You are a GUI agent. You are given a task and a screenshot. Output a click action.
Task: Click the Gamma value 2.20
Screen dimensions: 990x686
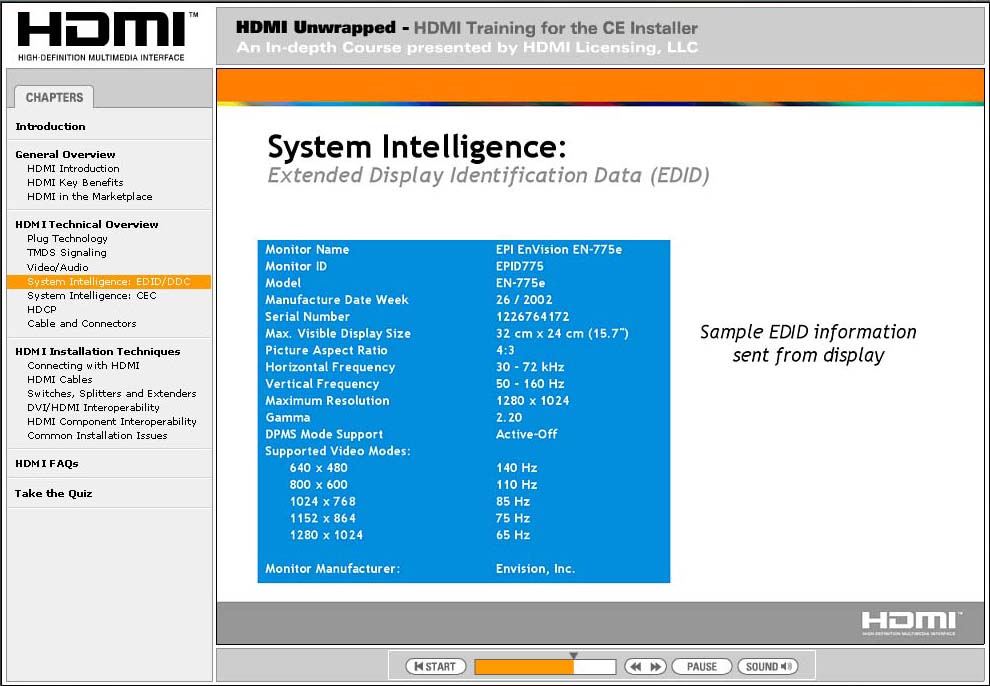pyautogui.click(x=509, y=418)
